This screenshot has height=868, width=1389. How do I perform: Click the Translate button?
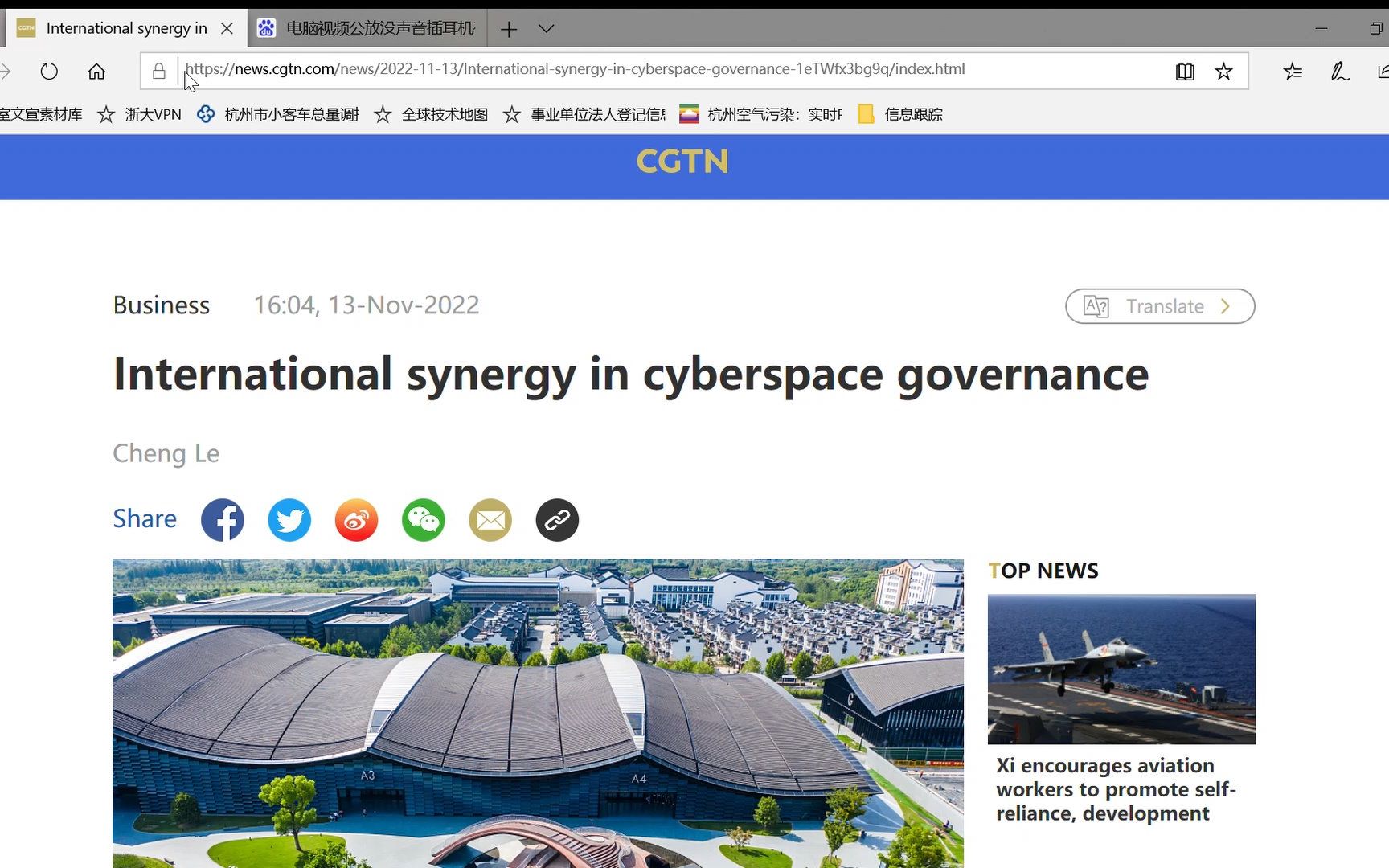pyautogui.click(x=1160, y=306)
